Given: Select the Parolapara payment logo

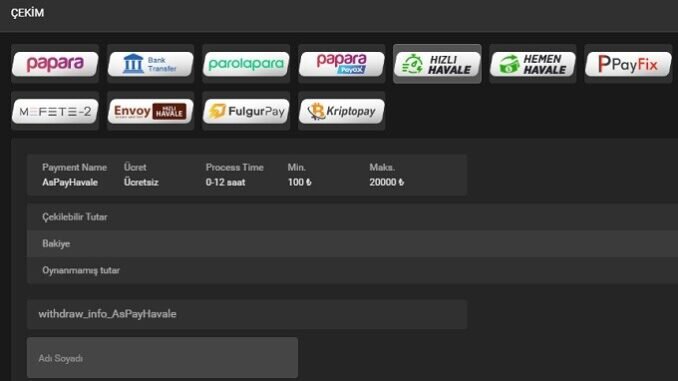Looking at the screenshot, I should pos(246,64).
